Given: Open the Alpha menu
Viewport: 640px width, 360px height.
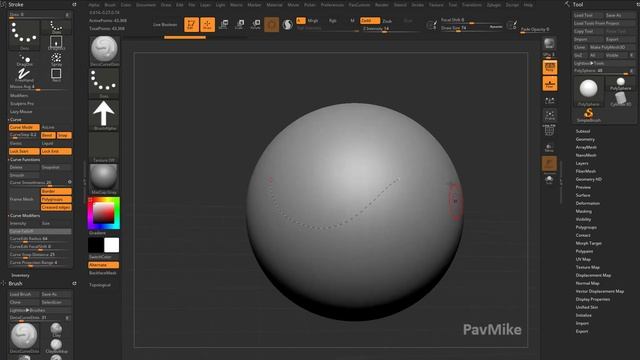Looking at the screenshot, I should pyautogui.click(x=94, y=5).
